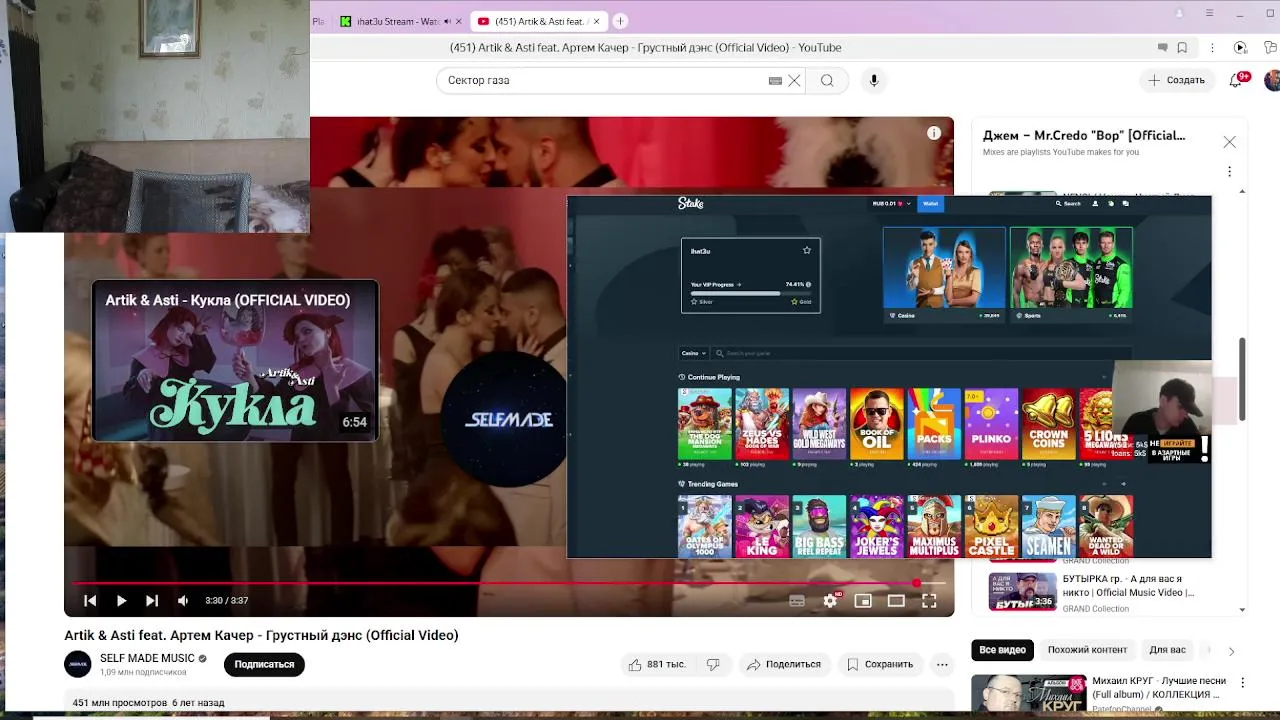The image size is (1280, 720).
Task: Click the media playback control icon in browser toolbar
Action: (x=1240, y=47)
